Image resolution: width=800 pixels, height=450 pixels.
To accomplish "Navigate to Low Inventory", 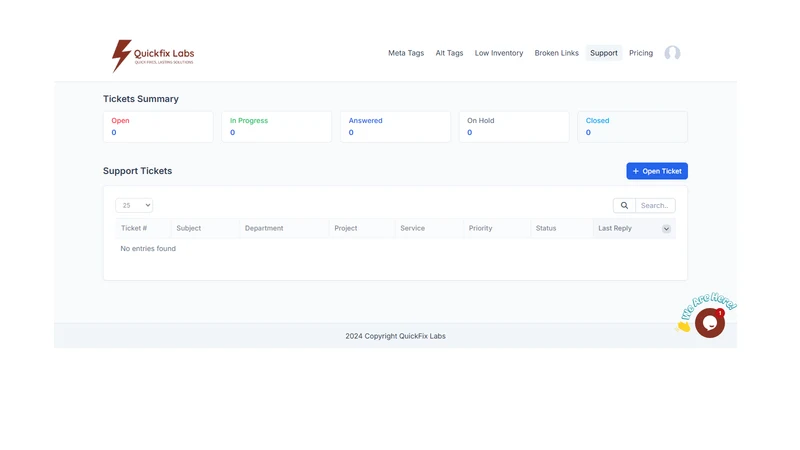I will [498, 53].
